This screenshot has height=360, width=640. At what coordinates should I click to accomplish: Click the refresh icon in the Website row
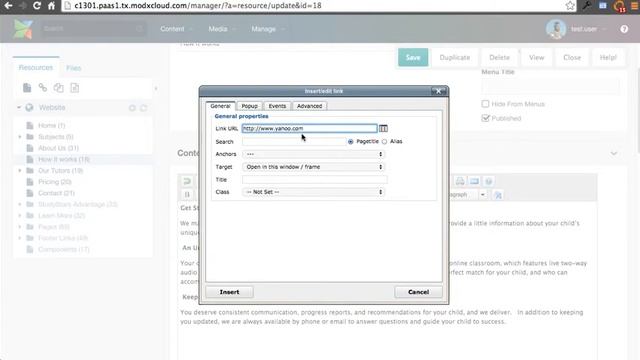[144, 108]
